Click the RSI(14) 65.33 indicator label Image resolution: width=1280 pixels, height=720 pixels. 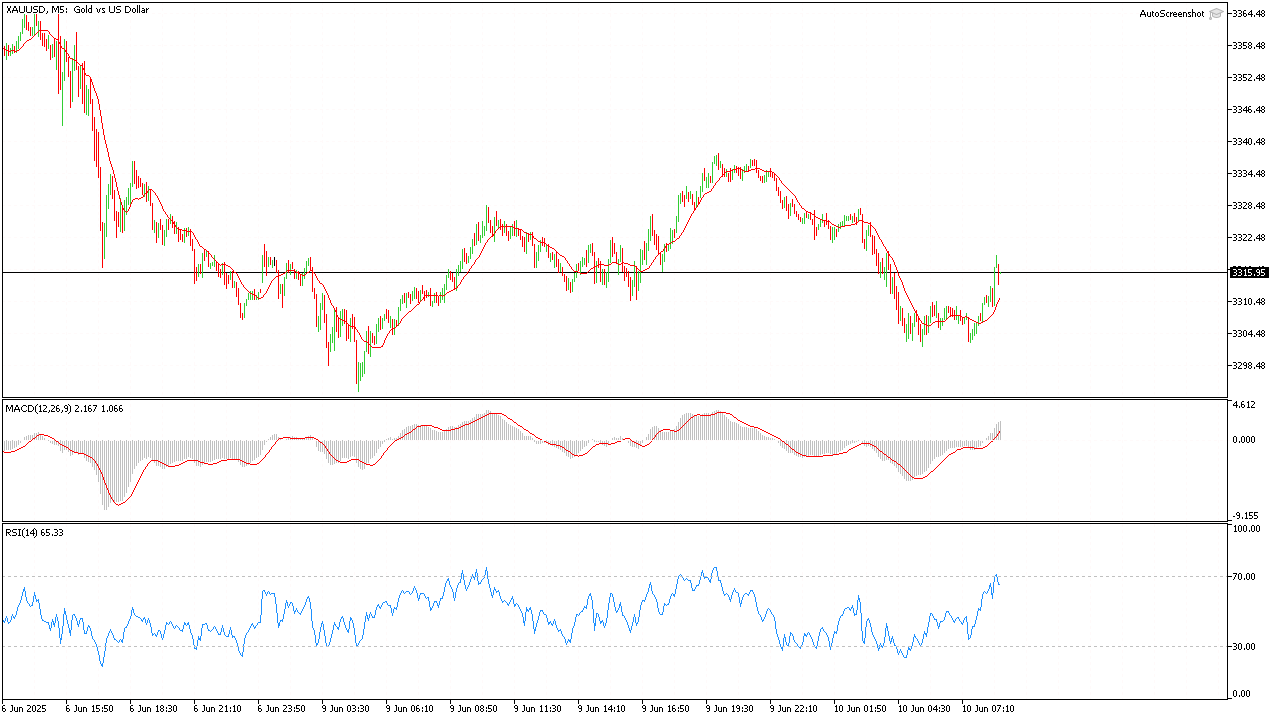point(35,532)
